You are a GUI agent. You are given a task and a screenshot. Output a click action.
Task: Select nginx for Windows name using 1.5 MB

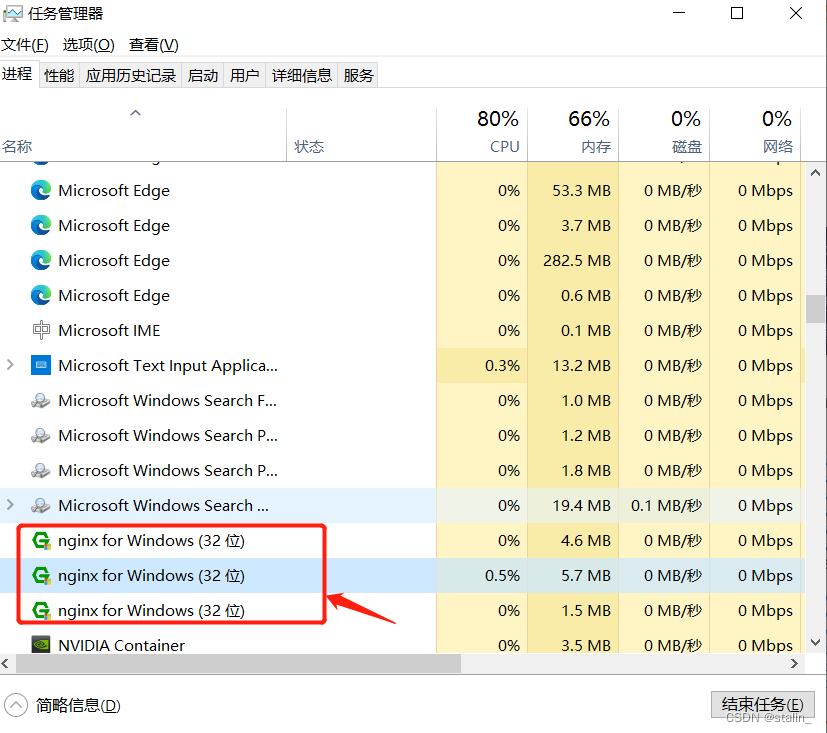151,611
